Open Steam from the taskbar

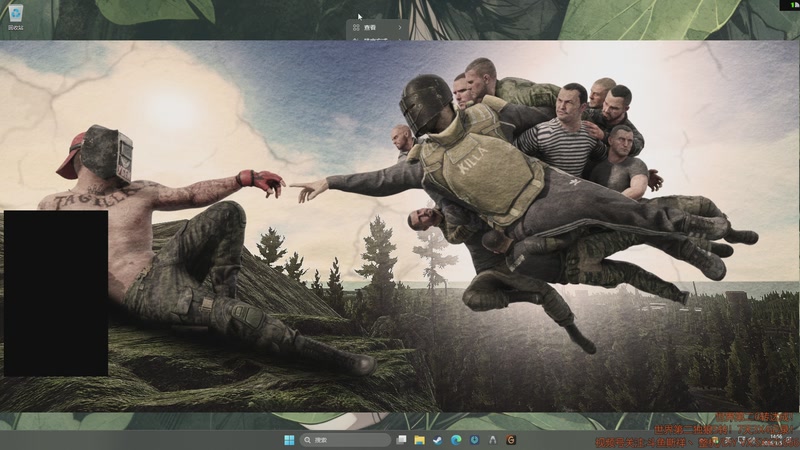coord(438,440)
